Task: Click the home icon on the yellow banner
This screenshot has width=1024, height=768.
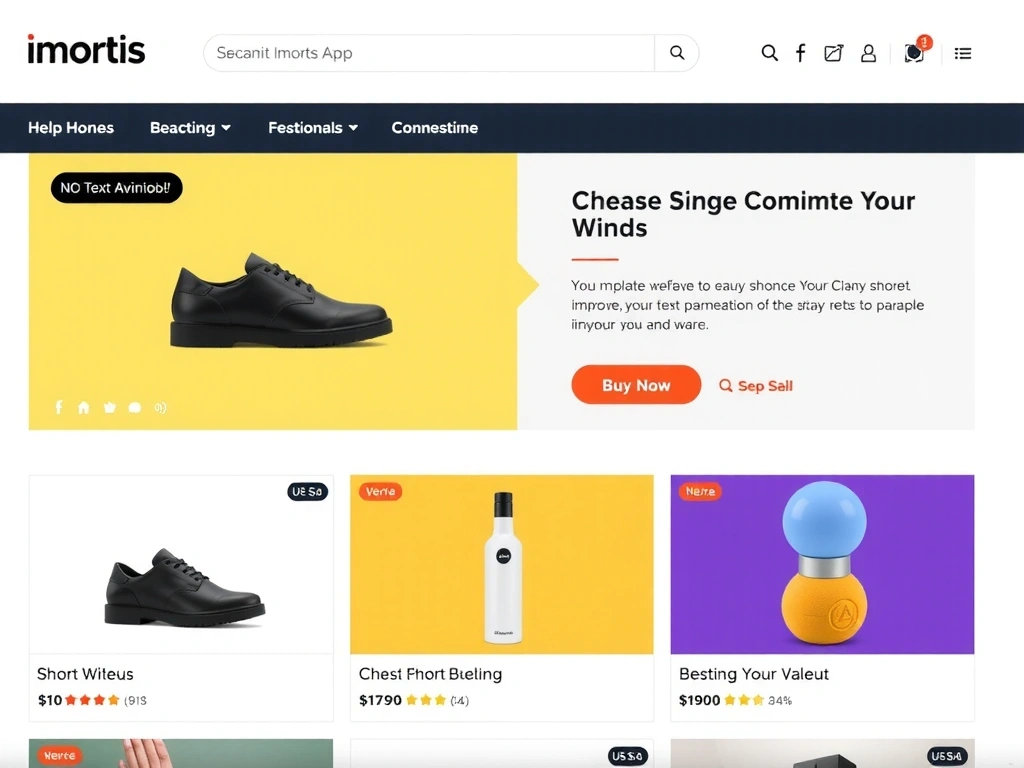Action: 84,407
